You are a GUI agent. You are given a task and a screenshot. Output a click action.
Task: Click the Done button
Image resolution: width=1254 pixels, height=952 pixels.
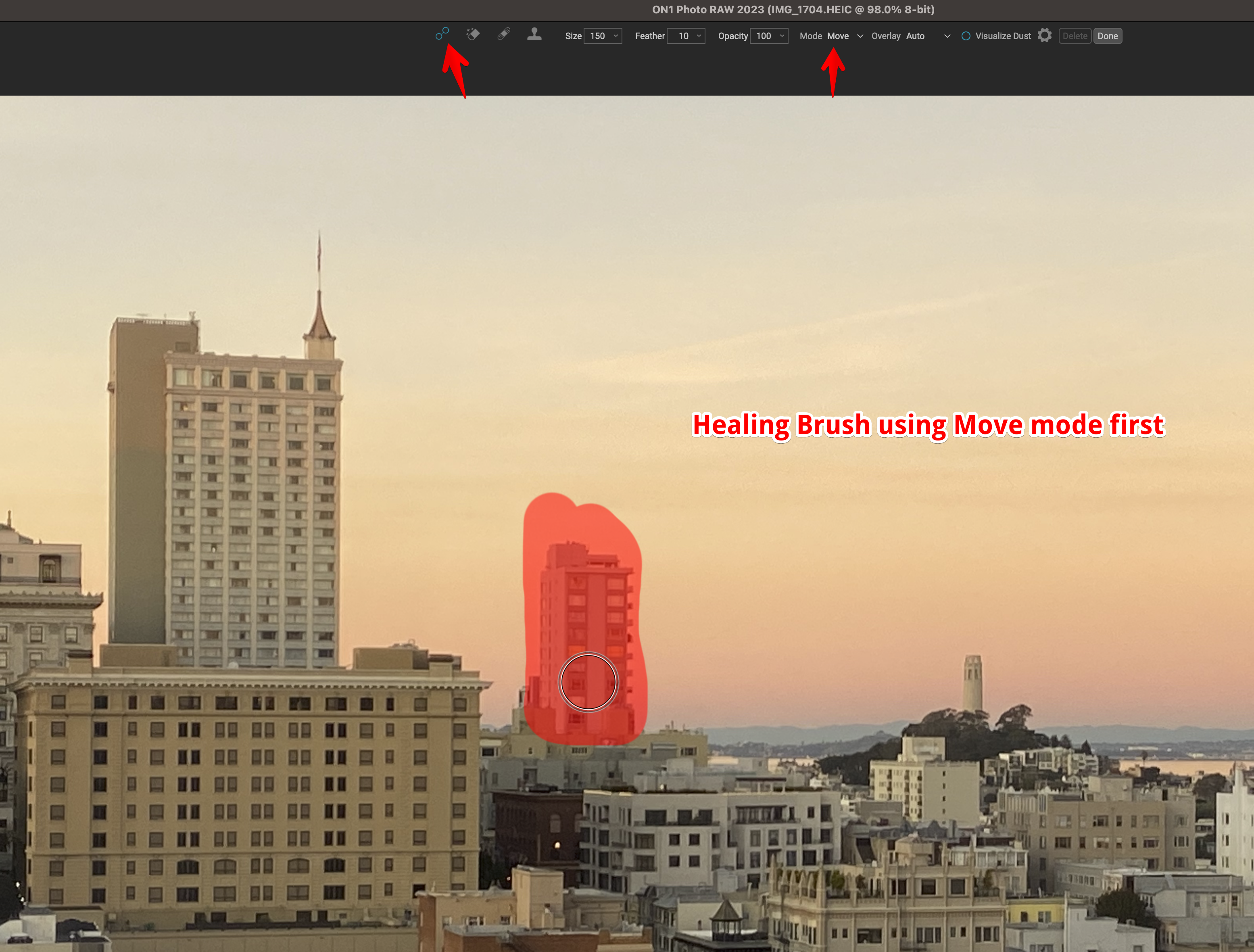coord(1107,36)
